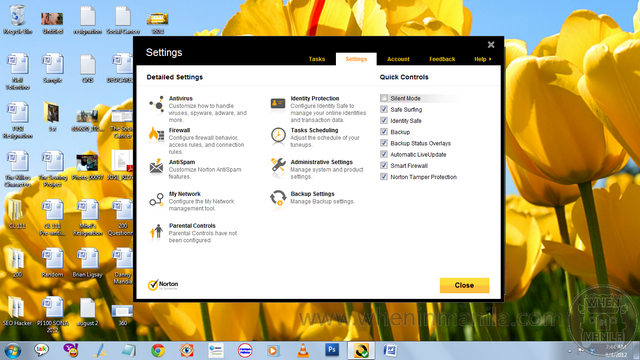Open the Parental Controls link
The image size is (640, 360).
coord(192,226)
